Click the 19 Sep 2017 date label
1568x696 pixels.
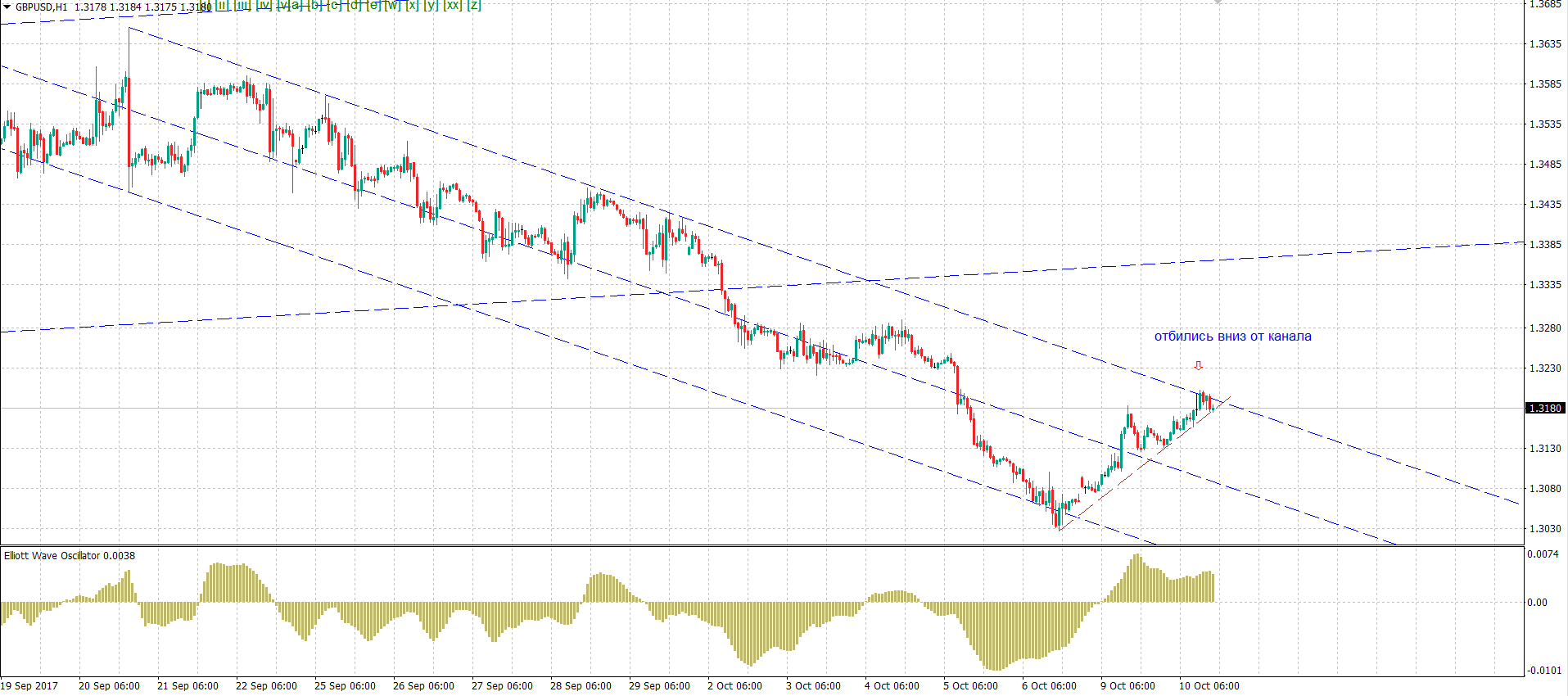click(x=29, y=686)
